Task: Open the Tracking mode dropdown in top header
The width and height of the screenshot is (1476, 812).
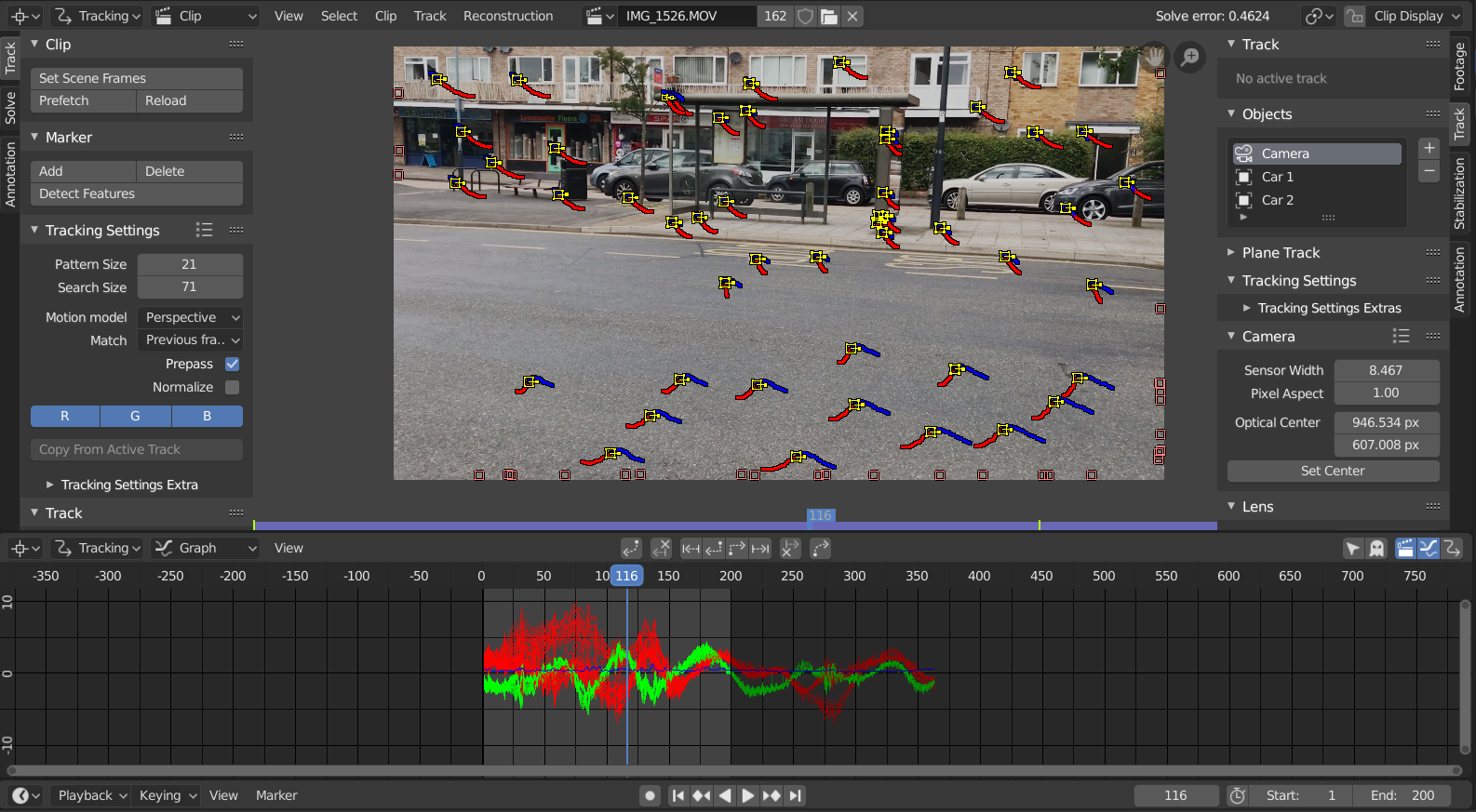Action: [97, 16]
